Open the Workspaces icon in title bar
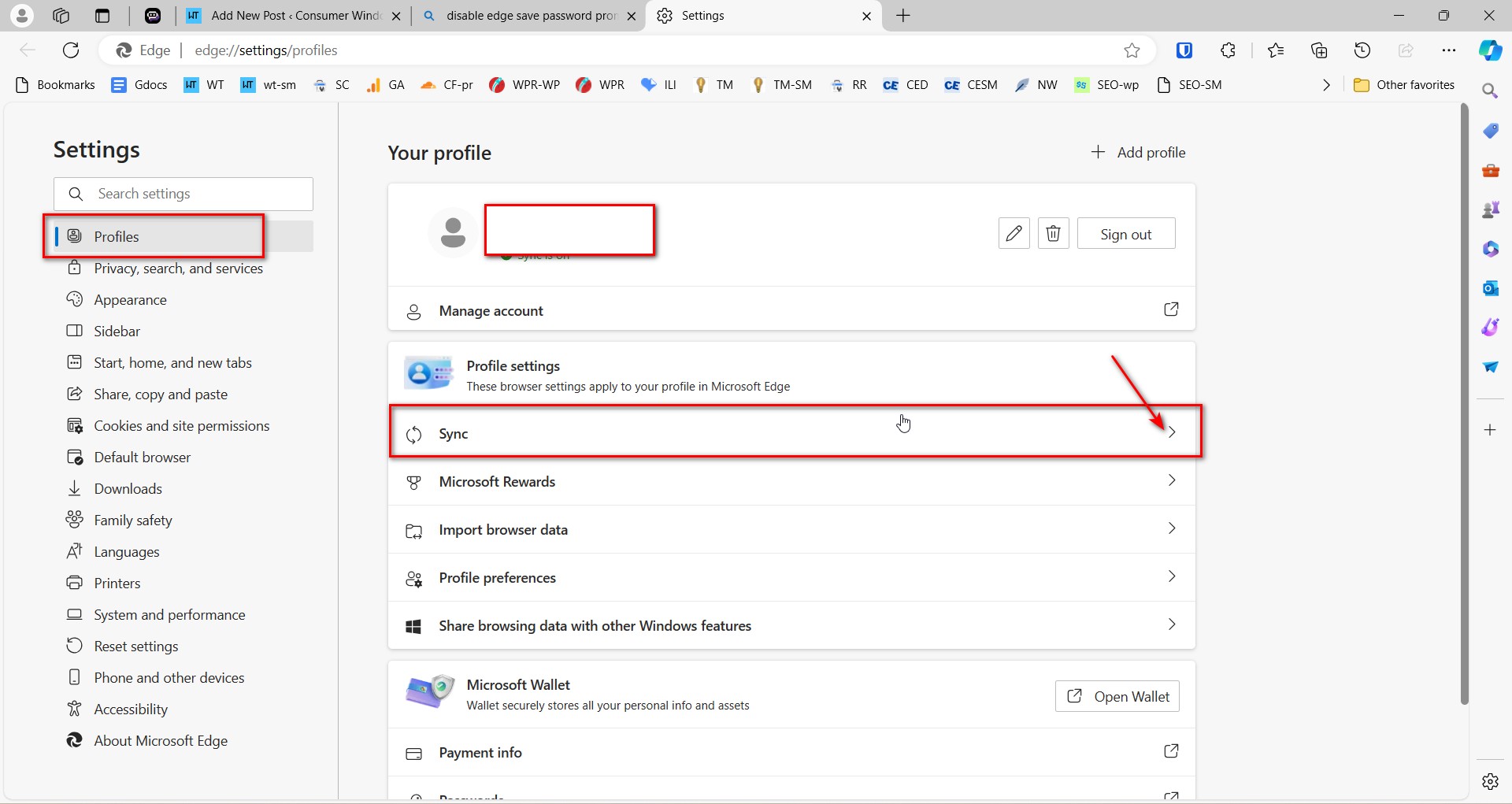The image size is (1512, 804). [61, 15]
